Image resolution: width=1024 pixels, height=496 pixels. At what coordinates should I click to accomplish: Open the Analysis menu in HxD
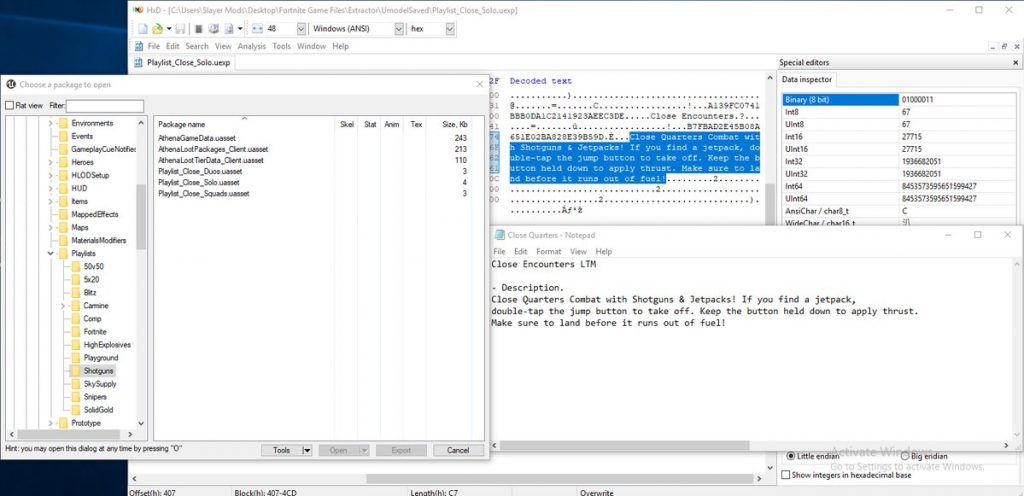coord(252,46)
